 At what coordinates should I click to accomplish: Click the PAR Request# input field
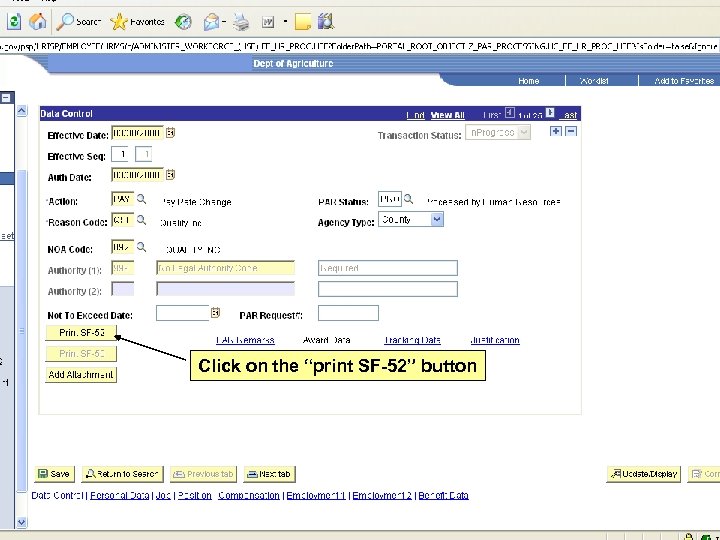349,313
